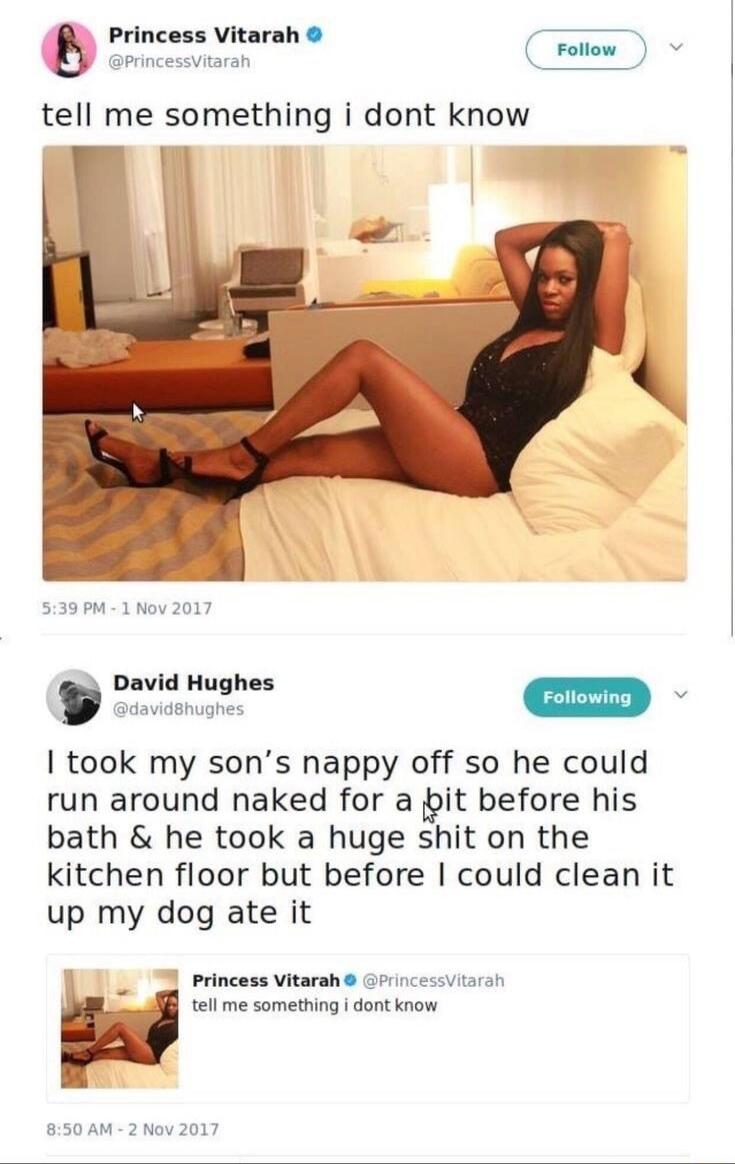Image resolution: width=735 pixels, height=1164 pixels.
Task: Open the large hotel room photo
Action: point(365,363)
